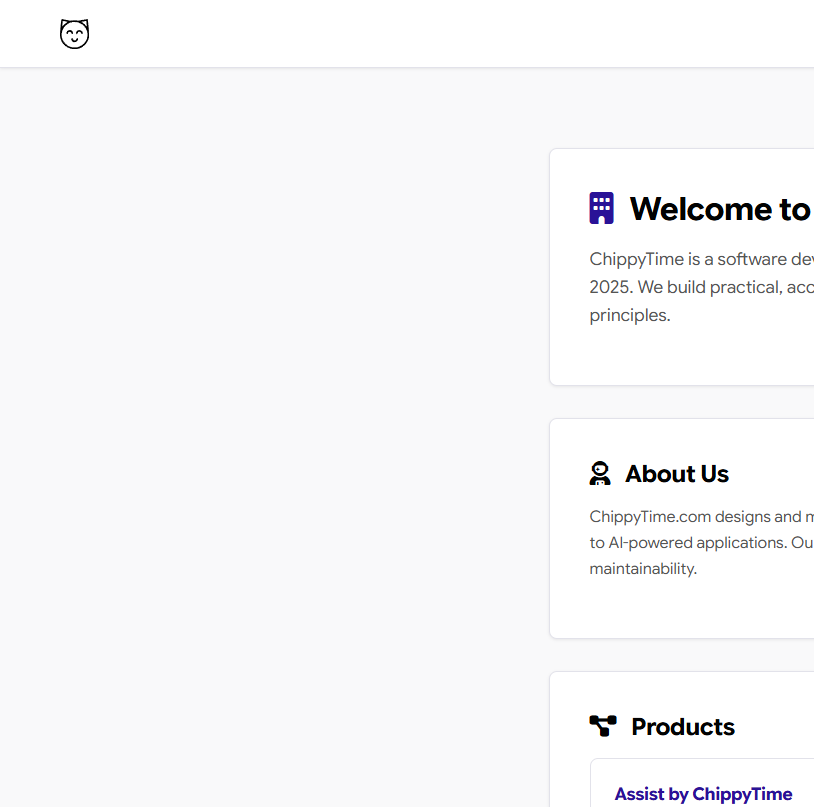Click the 'ChippyTime.com designs and' line
The image size is (814, 807).
pos(701,517)
